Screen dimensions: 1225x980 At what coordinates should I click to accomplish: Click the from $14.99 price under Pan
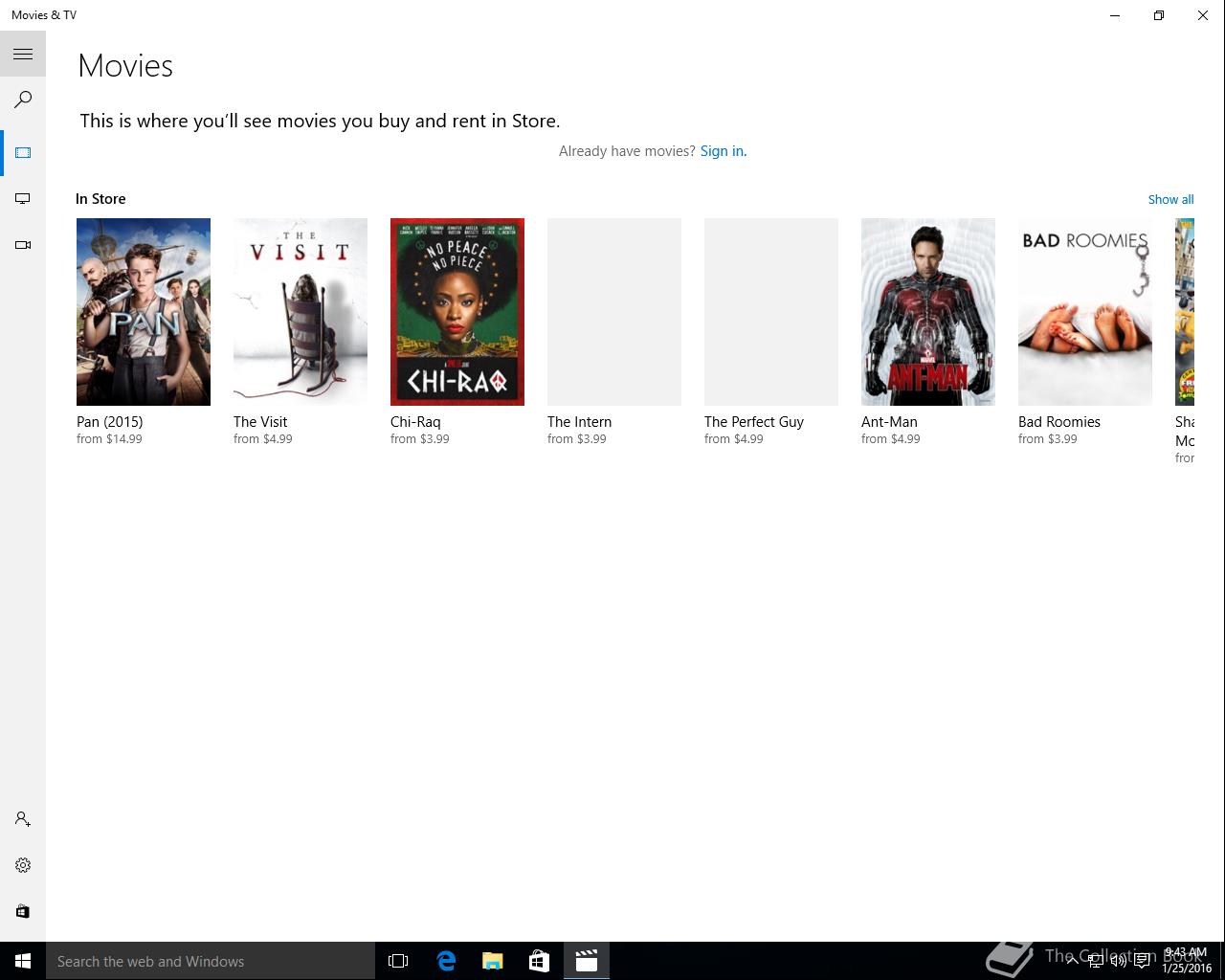pos(109,439)
